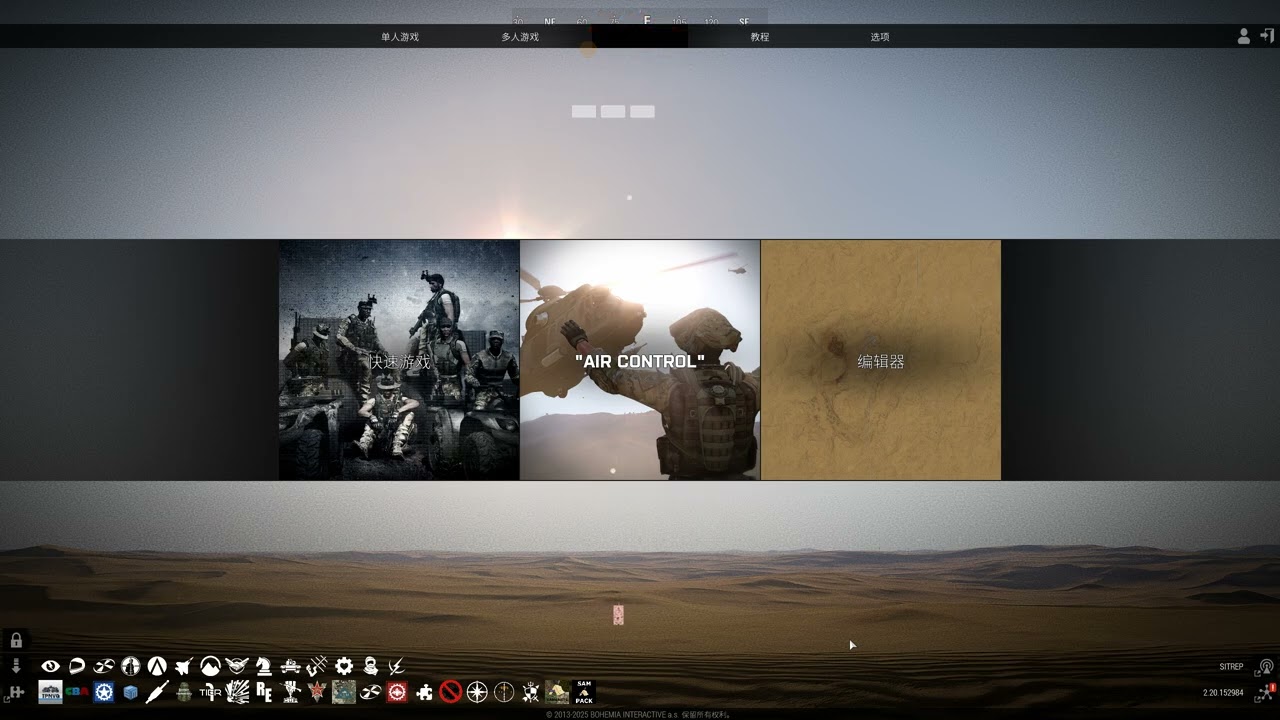Open the 编辑器 editor tile

(x=881, y=360)
